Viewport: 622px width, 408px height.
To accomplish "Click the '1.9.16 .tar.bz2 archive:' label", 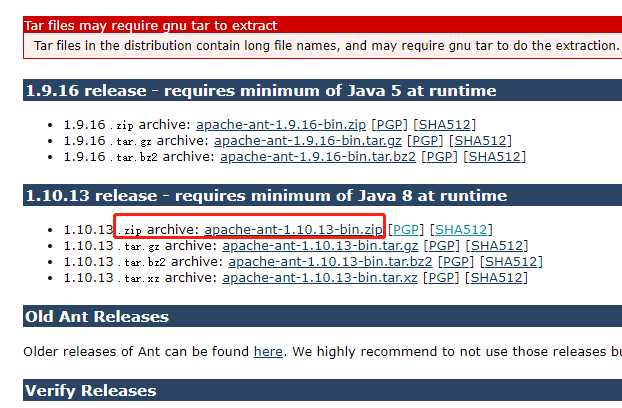I will pos(140,157).
